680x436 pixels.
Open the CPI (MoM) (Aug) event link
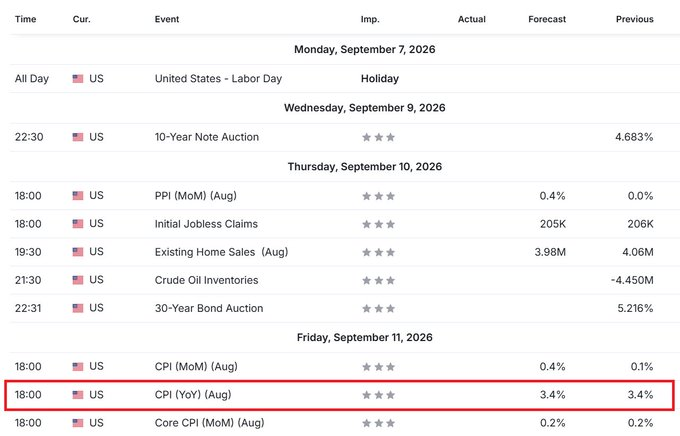(x=196, y=367)
